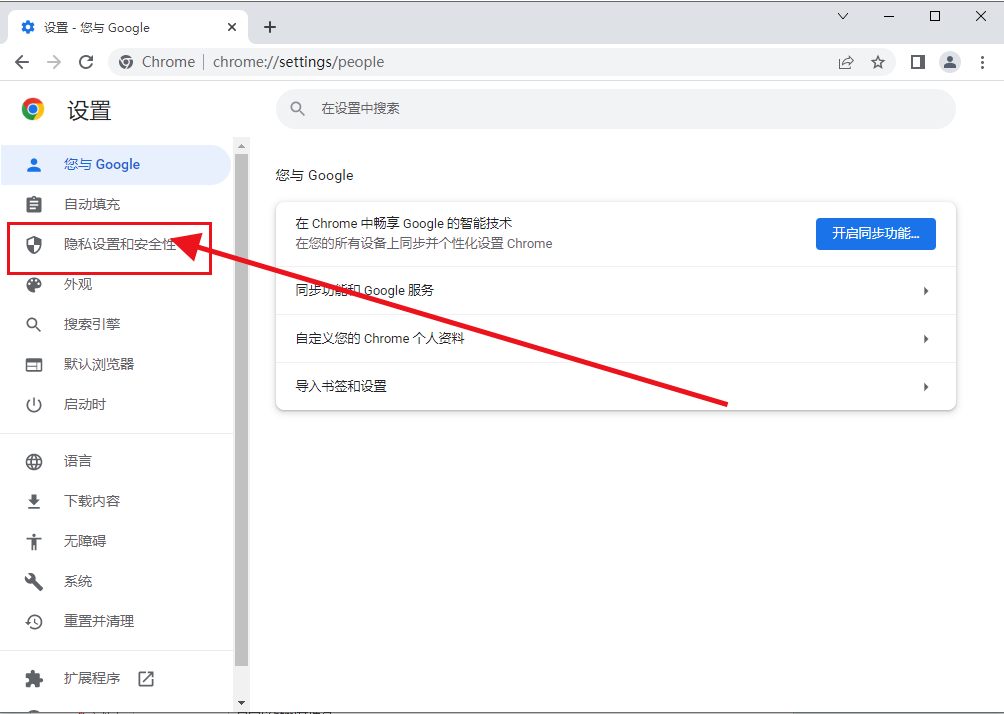1004x714 pixels.
Task: Click the sidebar scrollbar down arrow
Action: pyautogui.click(x=241, y=703)
